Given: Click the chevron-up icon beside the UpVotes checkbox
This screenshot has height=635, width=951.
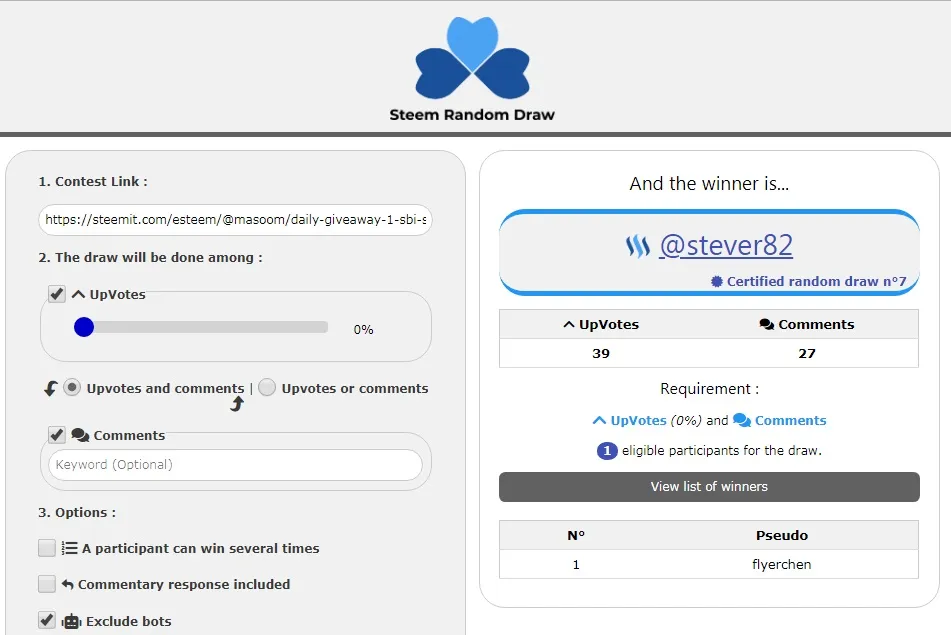Looking at the screenshot, I should click(x=78, y=294).
